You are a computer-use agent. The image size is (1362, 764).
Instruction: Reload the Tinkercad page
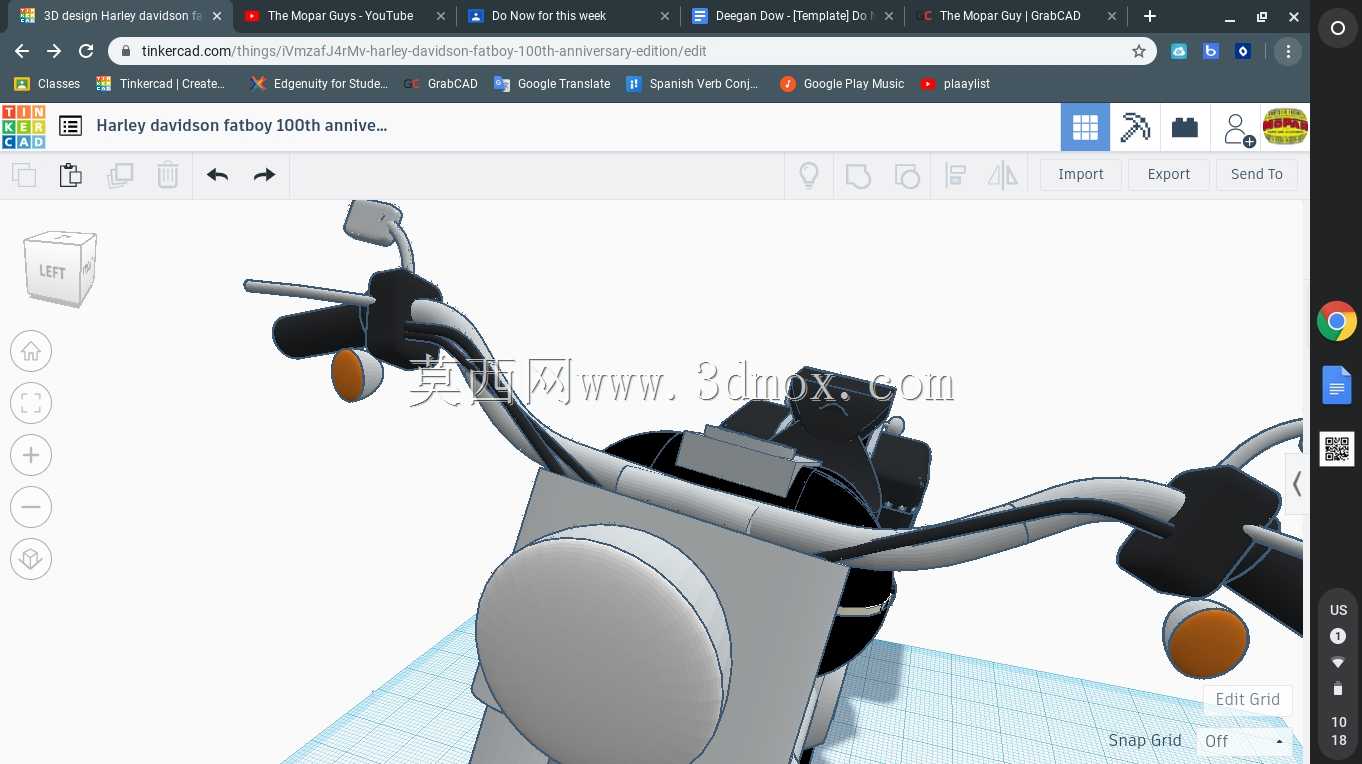[x=86, y=51]
